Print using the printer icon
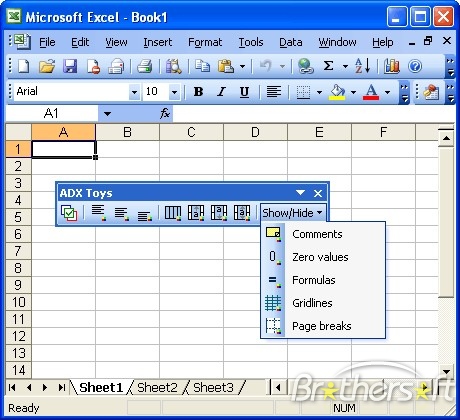 click(x=145, y=66)
